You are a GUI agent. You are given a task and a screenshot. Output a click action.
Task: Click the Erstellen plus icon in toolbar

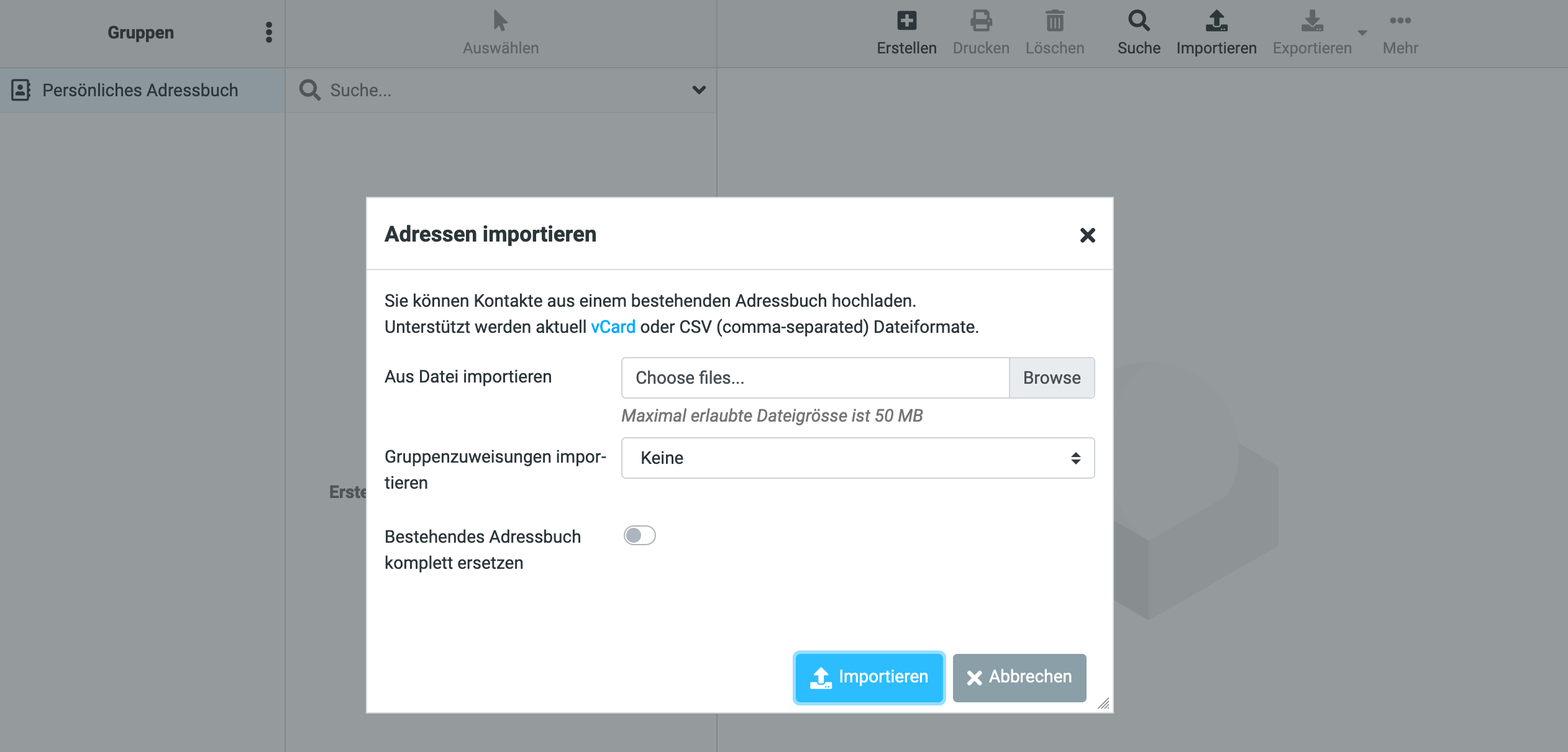(x=906, y=22)
